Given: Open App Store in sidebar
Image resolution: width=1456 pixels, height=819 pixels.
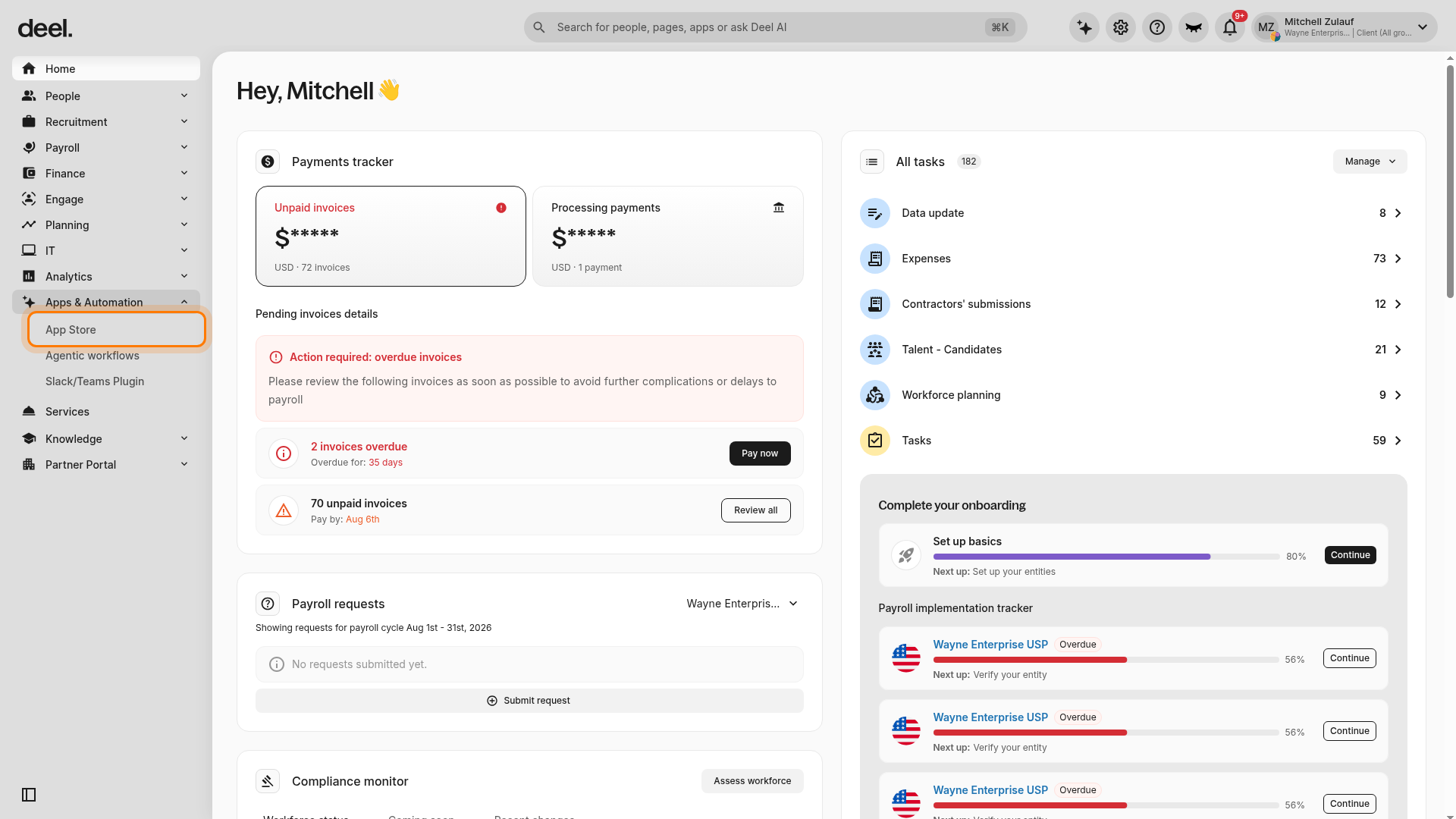Looking at the screenshot, I should pos(117,330).
